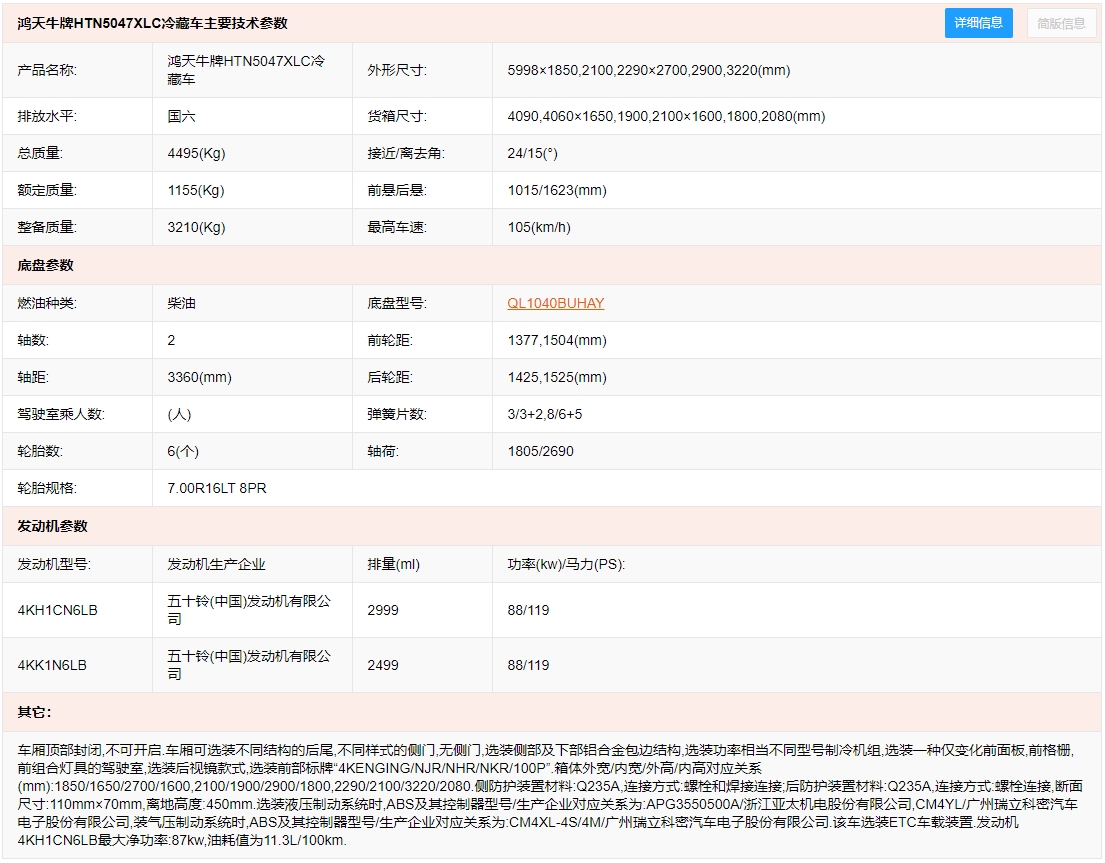Select the 整备质量 value 3210(Kg)
The width and height of the screenshot is (1105, 863).
click(x=196, y=227)
